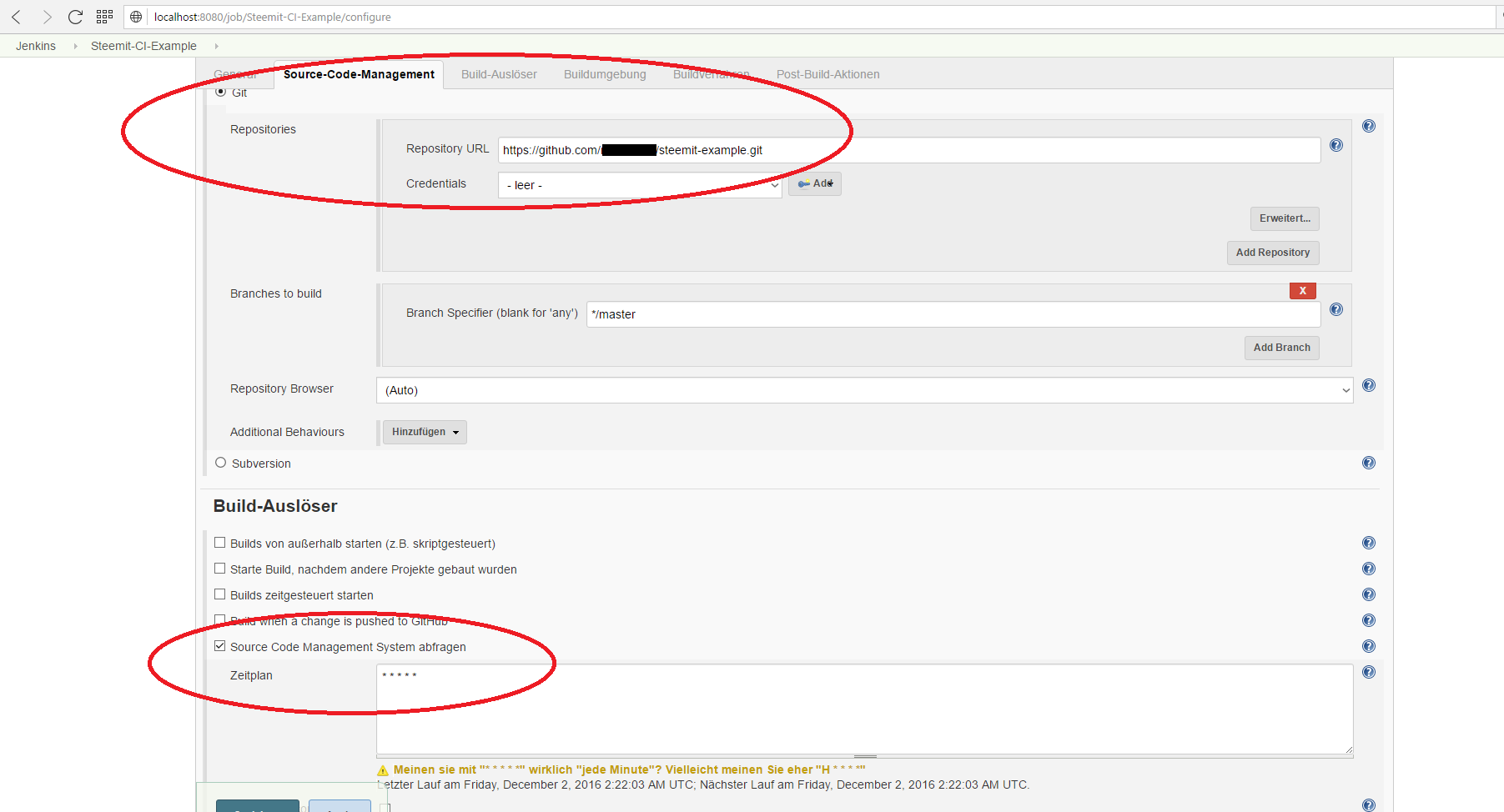Switch to the General tab
The width and height of the screenshot is (1504, 812).
pos(236,74)
